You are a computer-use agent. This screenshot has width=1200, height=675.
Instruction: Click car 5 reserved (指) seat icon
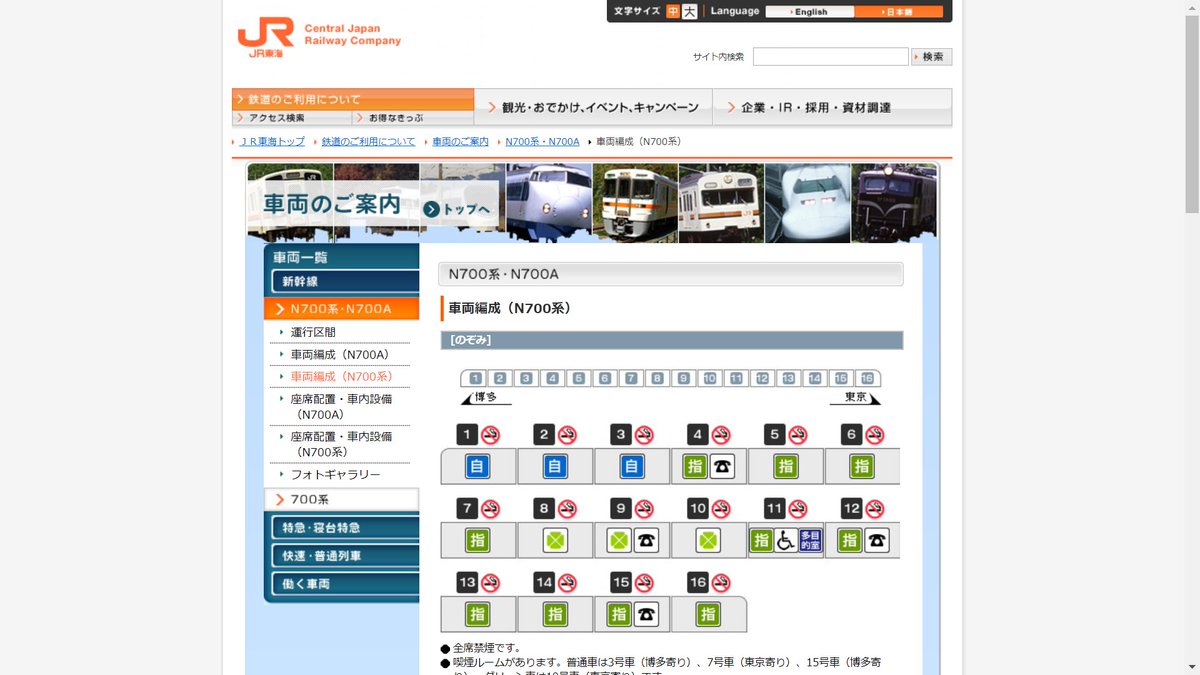785,466
